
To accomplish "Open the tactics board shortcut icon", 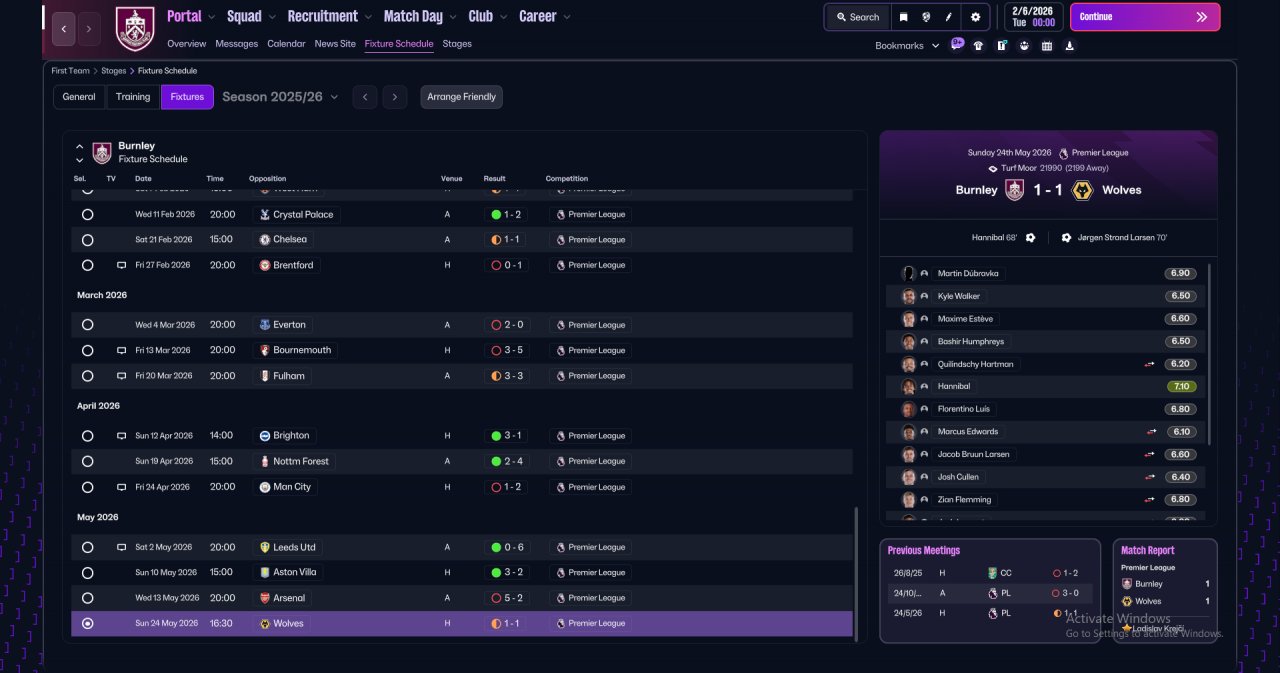I will [1001, 45].
